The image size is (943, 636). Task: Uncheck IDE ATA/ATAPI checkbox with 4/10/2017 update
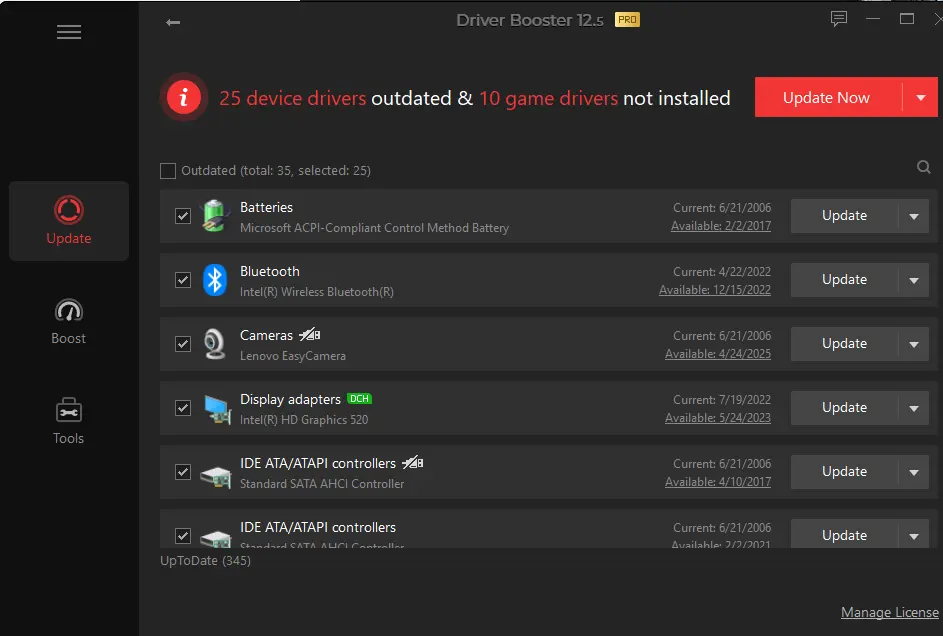[x=183, y=472]
